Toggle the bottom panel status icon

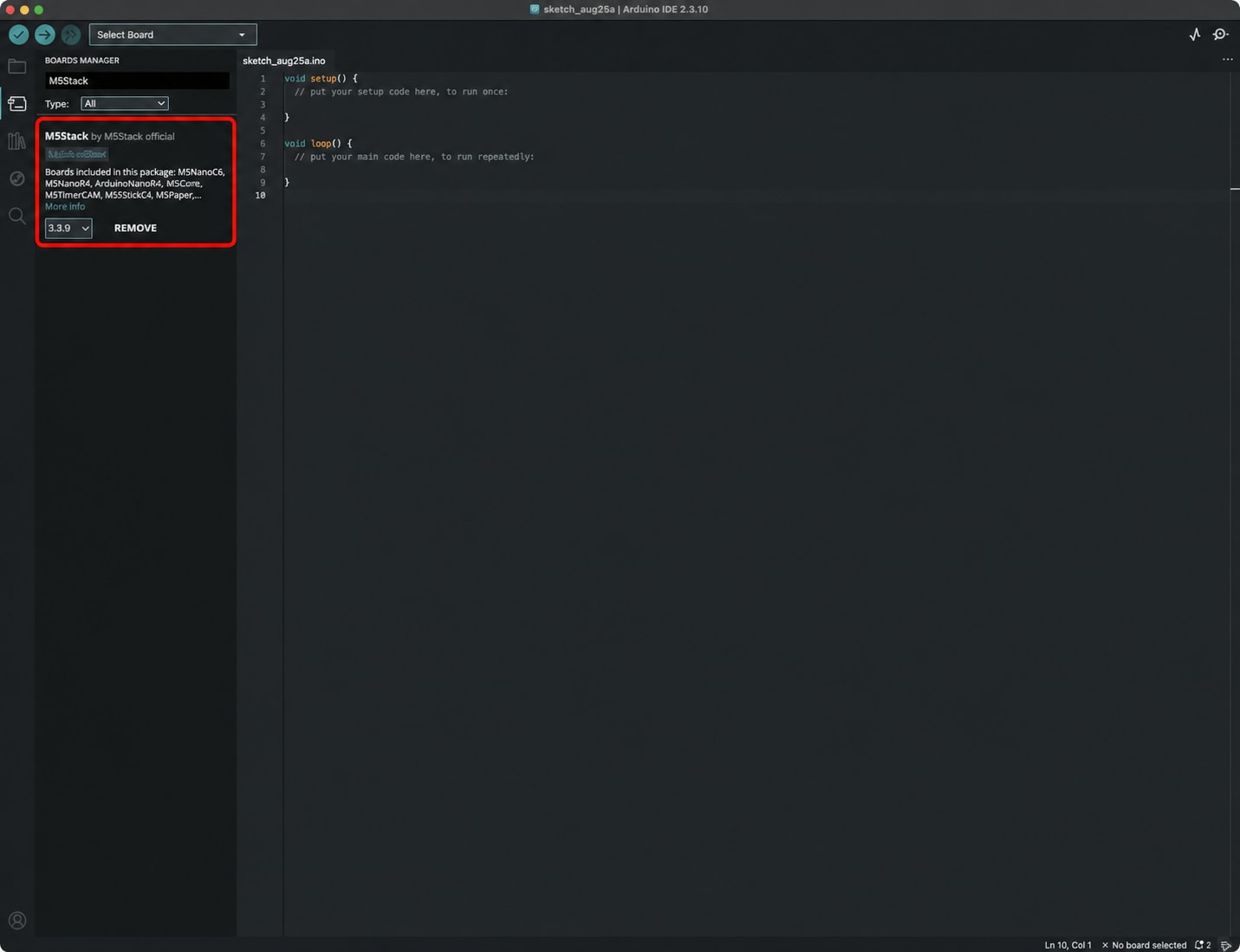pos(1225,945)
